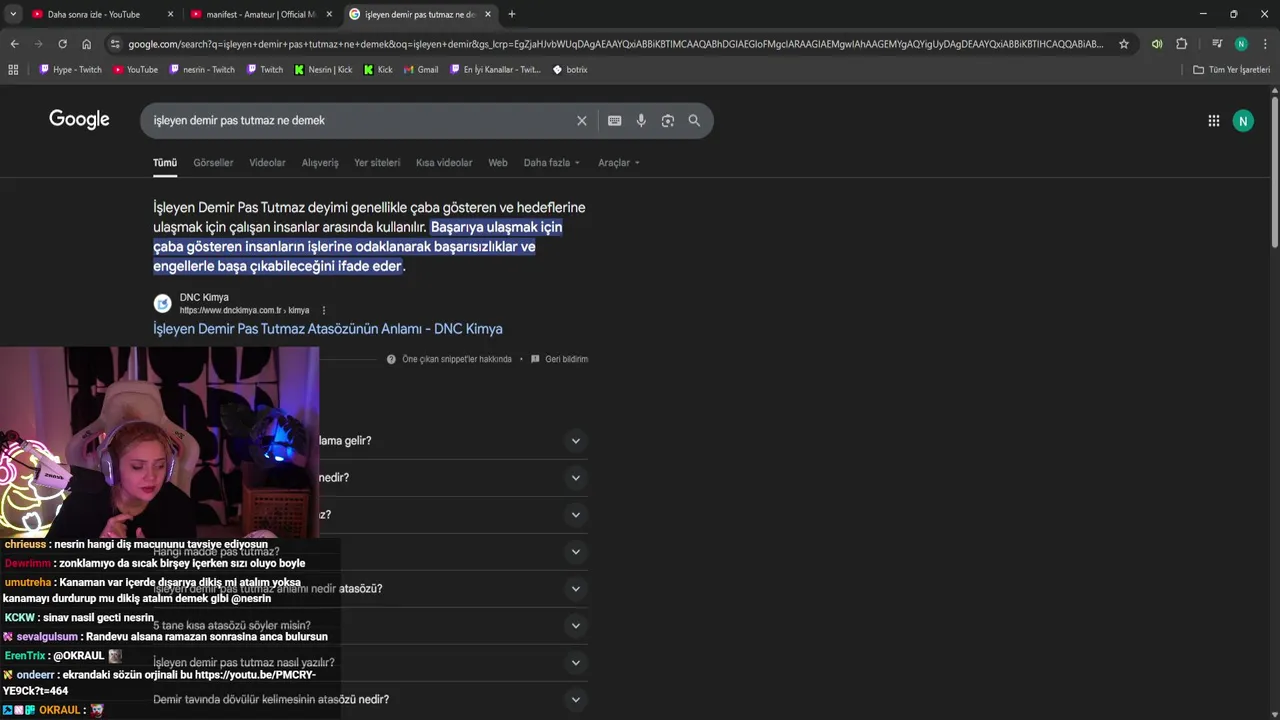Select the Alışveriş results tab
Viewport: 1280px width, 720px height.
(320, 163)
